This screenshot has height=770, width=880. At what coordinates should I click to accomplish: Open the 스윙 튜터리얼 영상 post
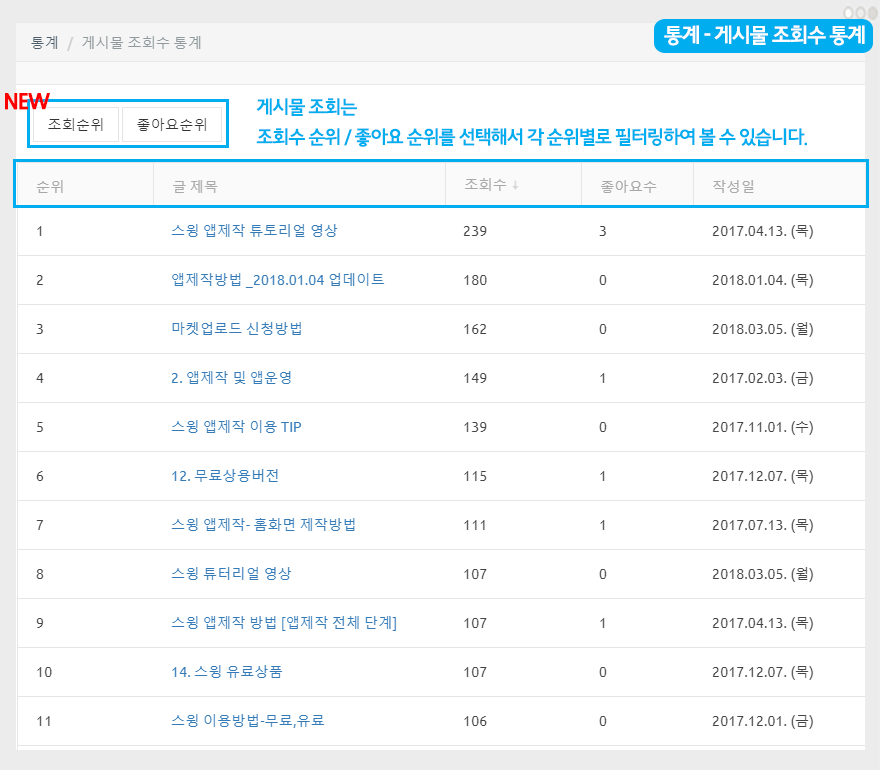click(231, 574)
